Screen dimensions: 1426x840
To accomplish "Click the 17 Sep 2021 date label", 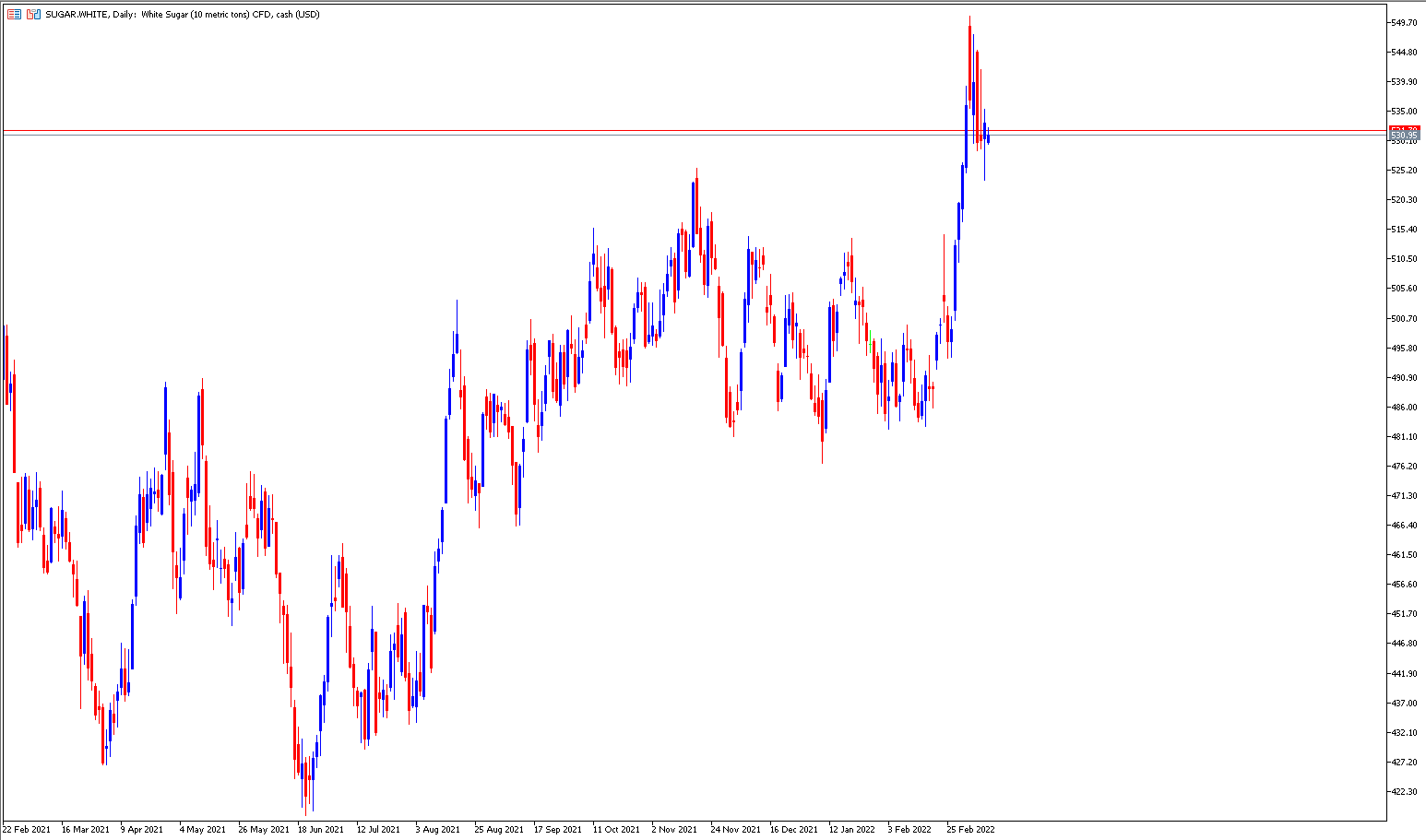I will 558,829.
